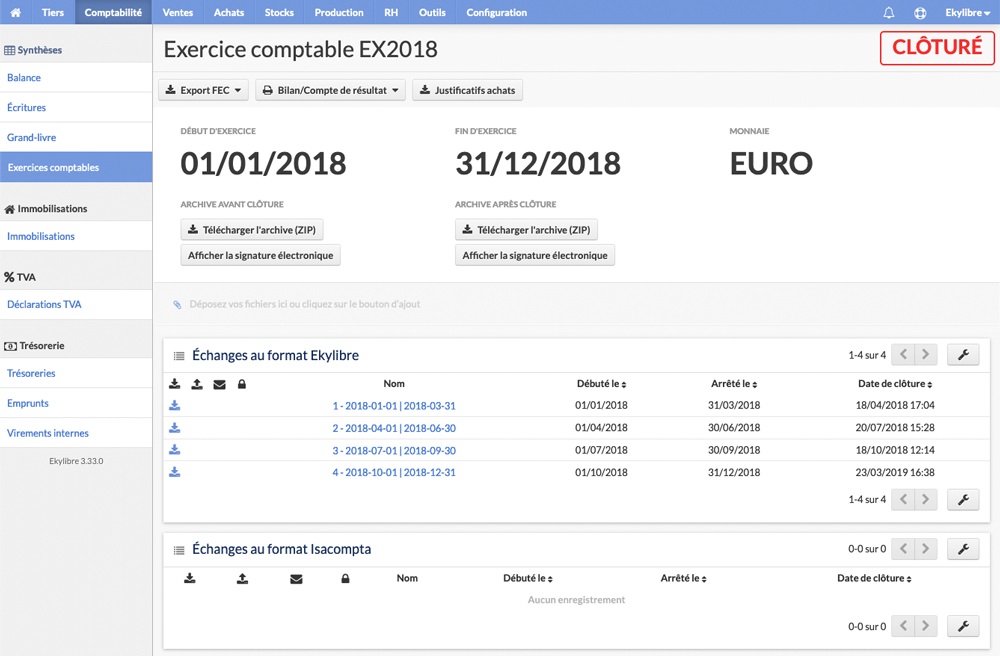Viewport: 1000px width, 656px height.
Task: Open wrench settings below Isacompta exchanges list
Action: pos(963,626)
